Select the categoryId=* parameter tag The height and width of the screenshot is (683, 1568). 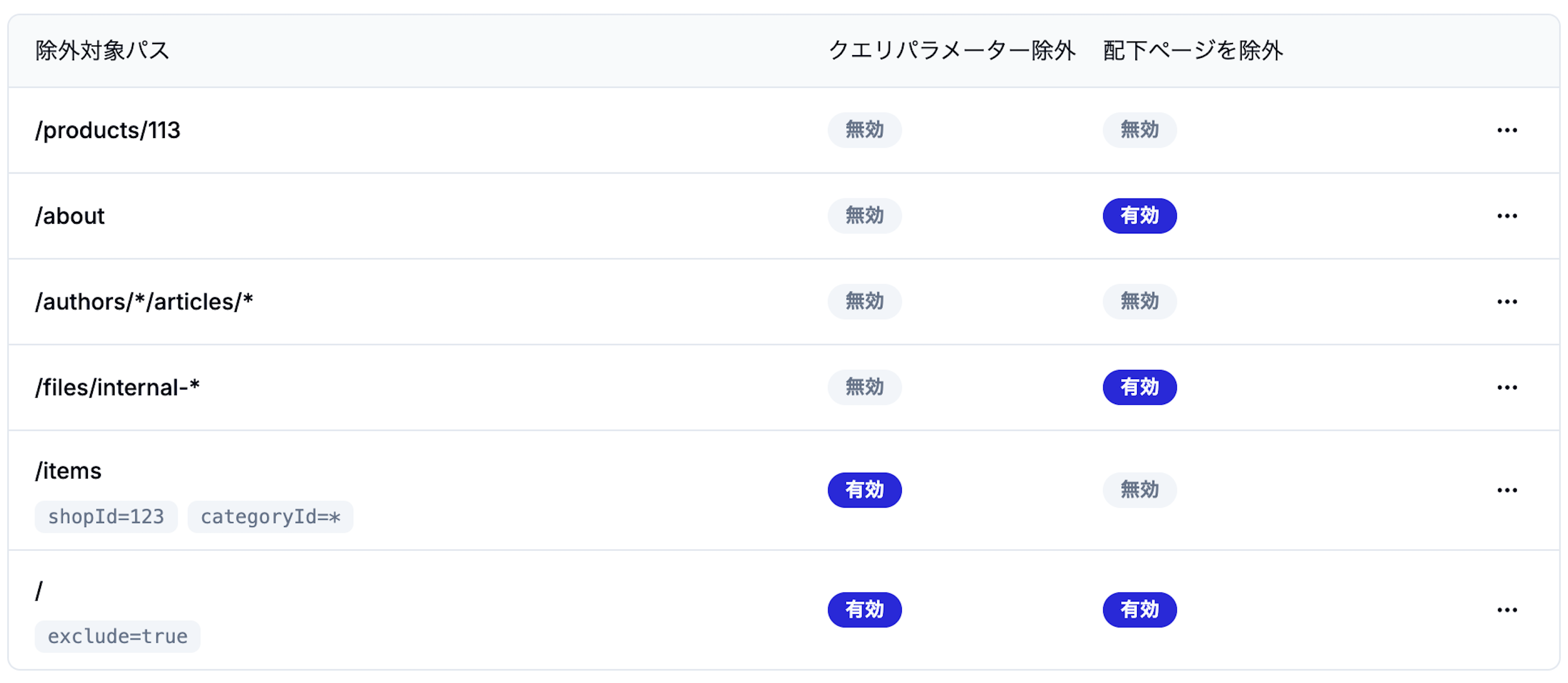click(270, 517)
